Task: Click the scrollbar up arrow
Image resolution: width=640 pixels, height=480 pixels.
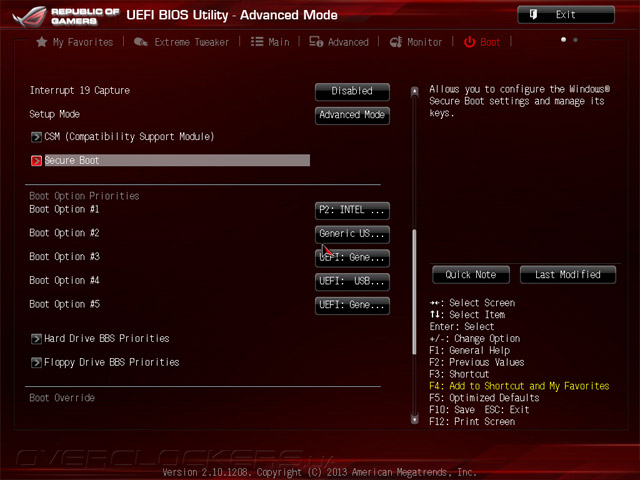Action: point(414,92)
